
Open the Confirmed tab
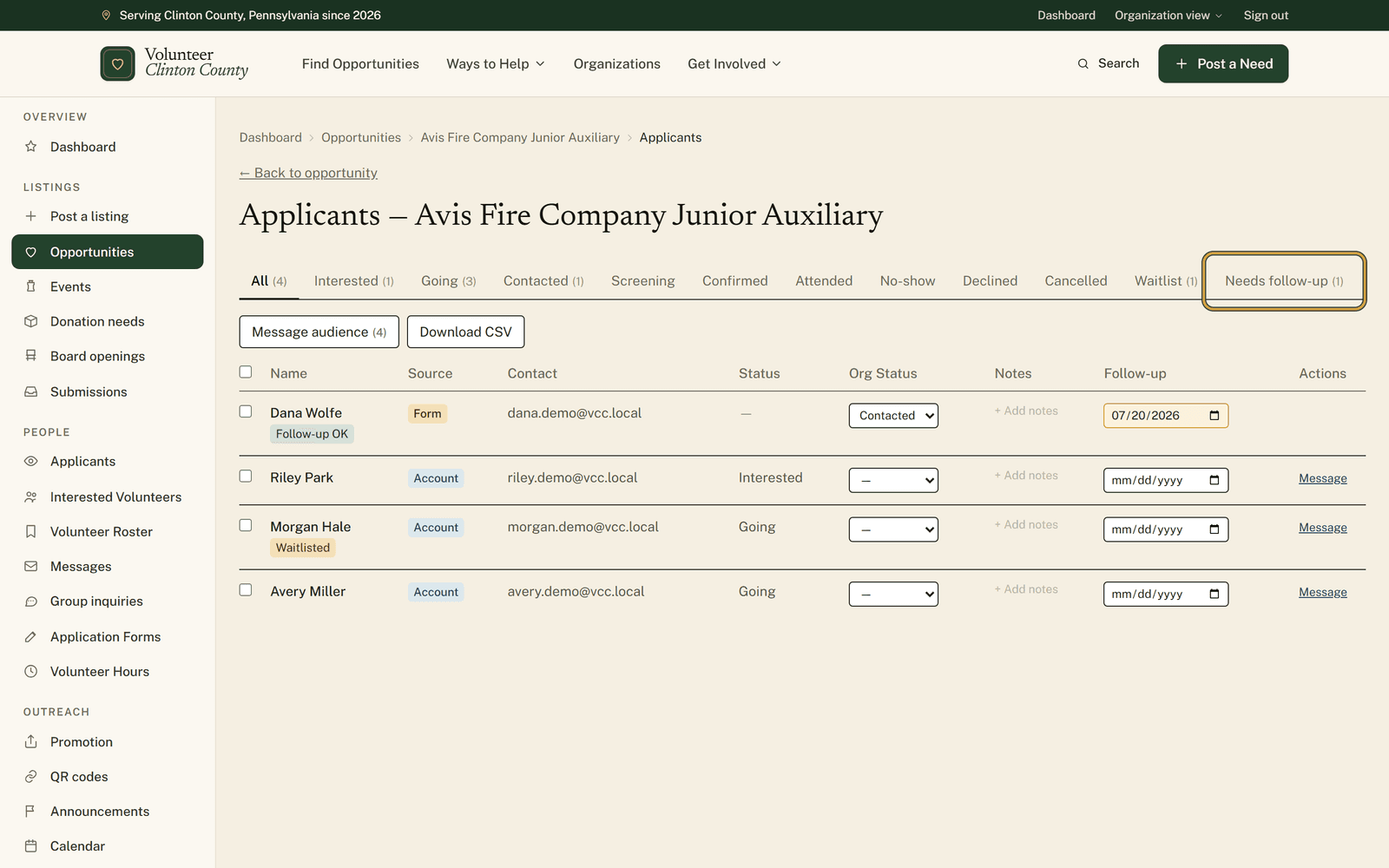pyautogui.click(x=735, y=281)
